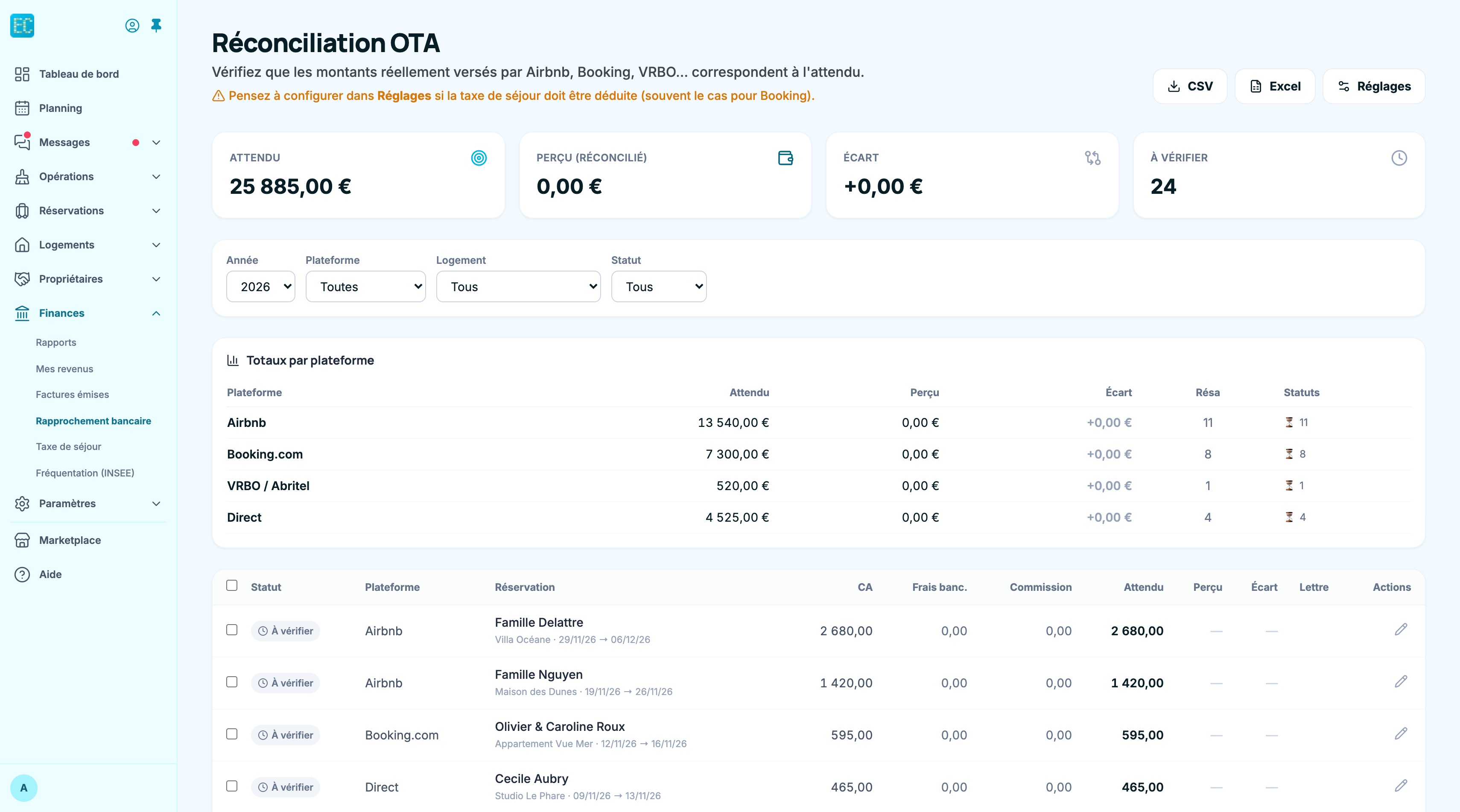
Task: Check the Cecile Aubry row checkbox
Action: (x=232, y=786)
